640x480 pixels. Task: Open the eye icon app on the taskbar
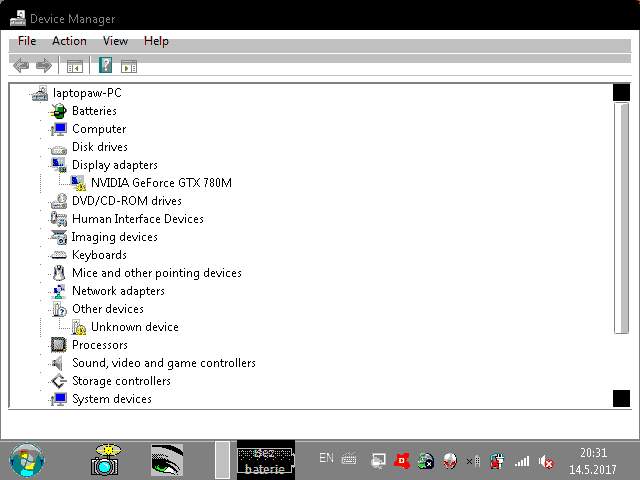[x=167, y=460]
